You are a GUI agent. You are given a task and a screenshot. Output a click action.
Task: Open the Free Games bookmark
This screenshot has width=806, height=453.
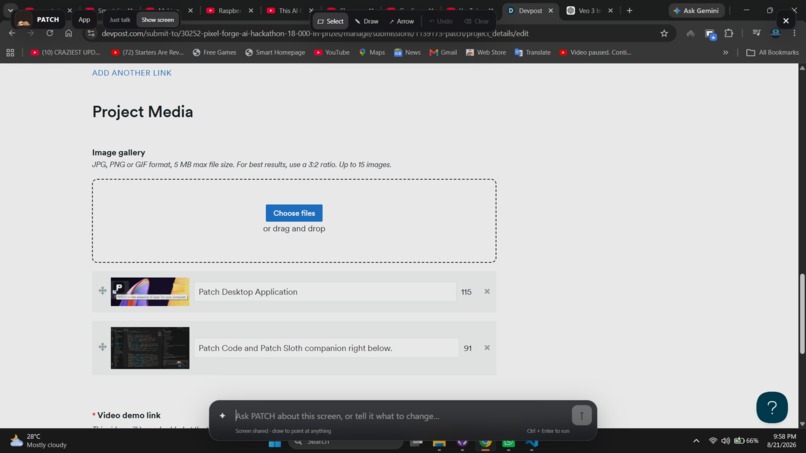click(214, 52)
